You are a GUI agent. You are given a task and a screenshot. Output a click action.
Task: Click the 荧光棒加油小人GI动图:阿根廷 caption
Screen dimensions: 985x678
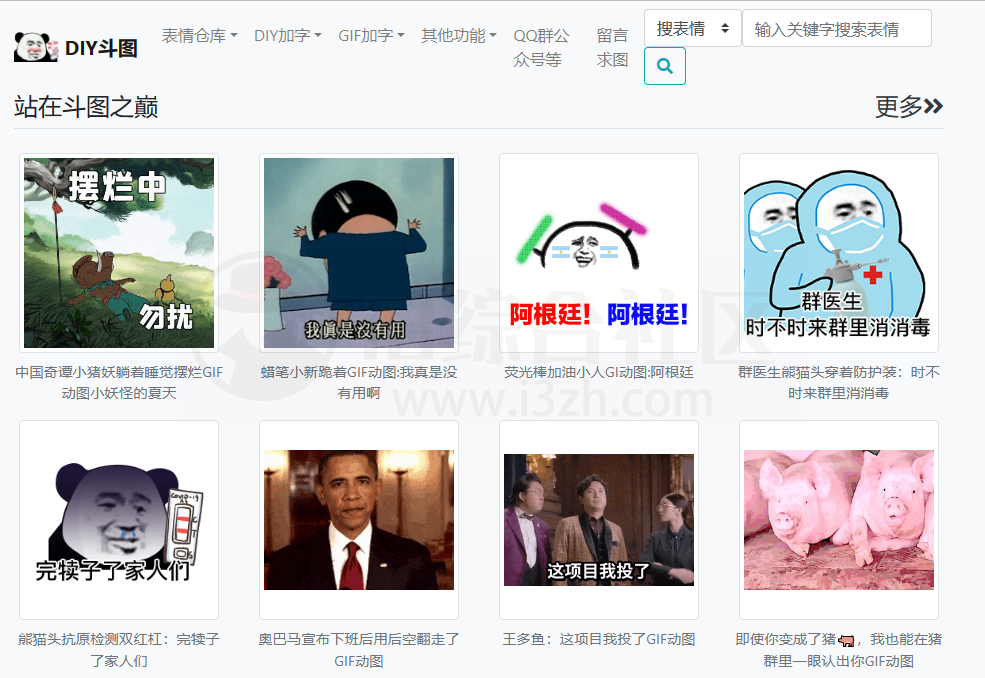pos(599,372)
